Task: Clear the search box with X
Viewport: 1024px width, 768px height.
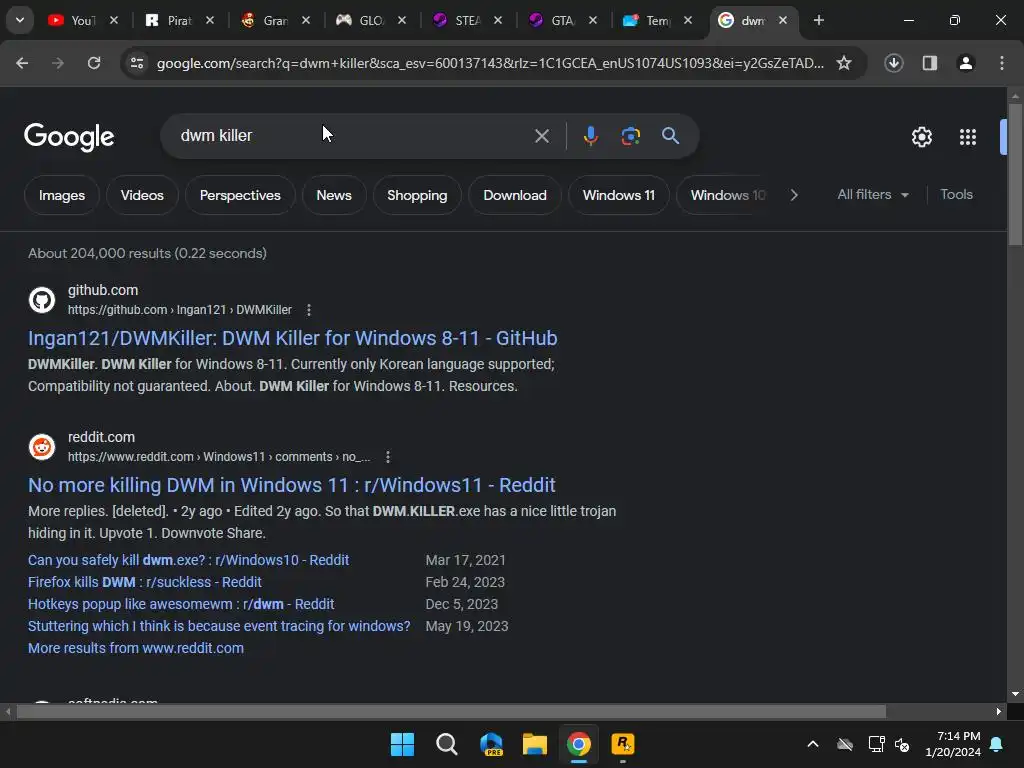Action: [541, 136]
